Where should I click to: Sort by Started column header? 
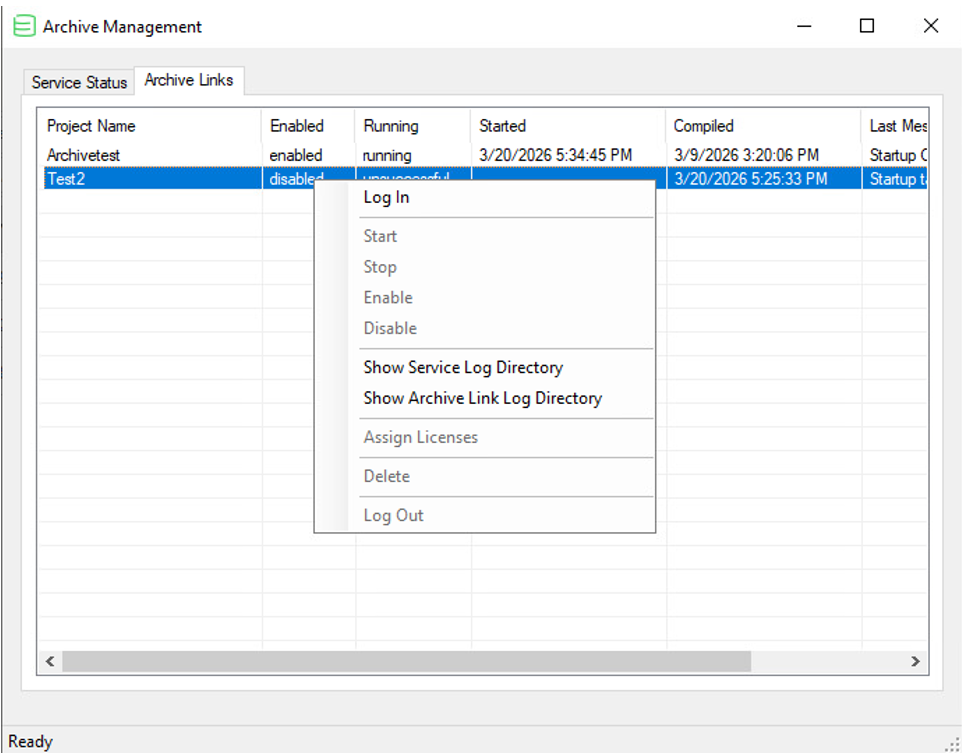(x=568, y=126)
